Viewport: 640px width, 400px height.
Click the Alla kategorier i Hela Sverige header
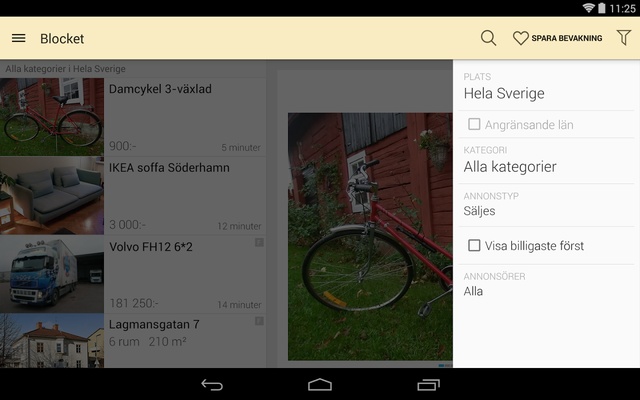tap(65, 69)
